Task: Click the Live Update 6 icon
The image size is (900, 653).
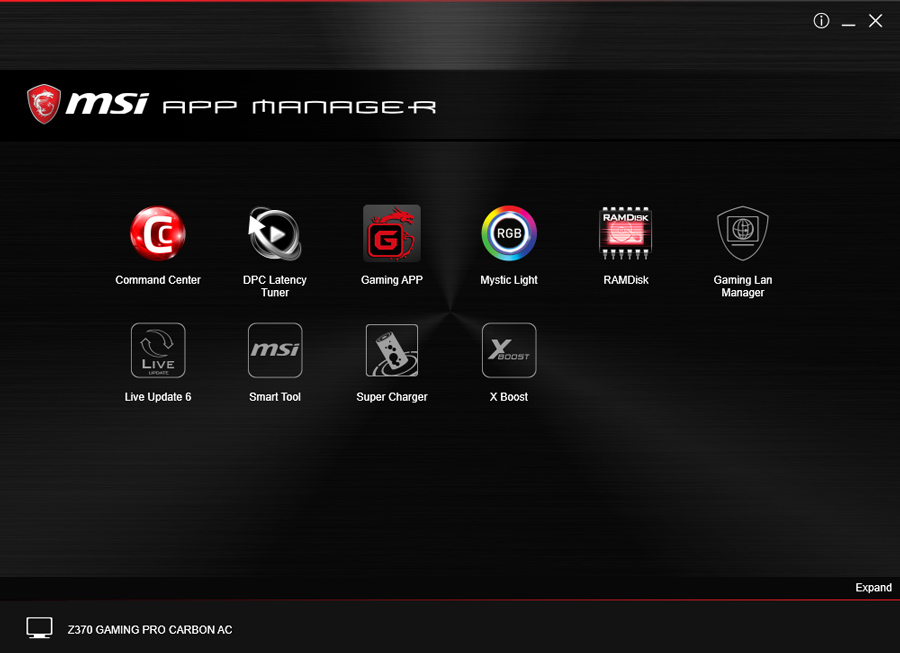Action: [158, 350]
